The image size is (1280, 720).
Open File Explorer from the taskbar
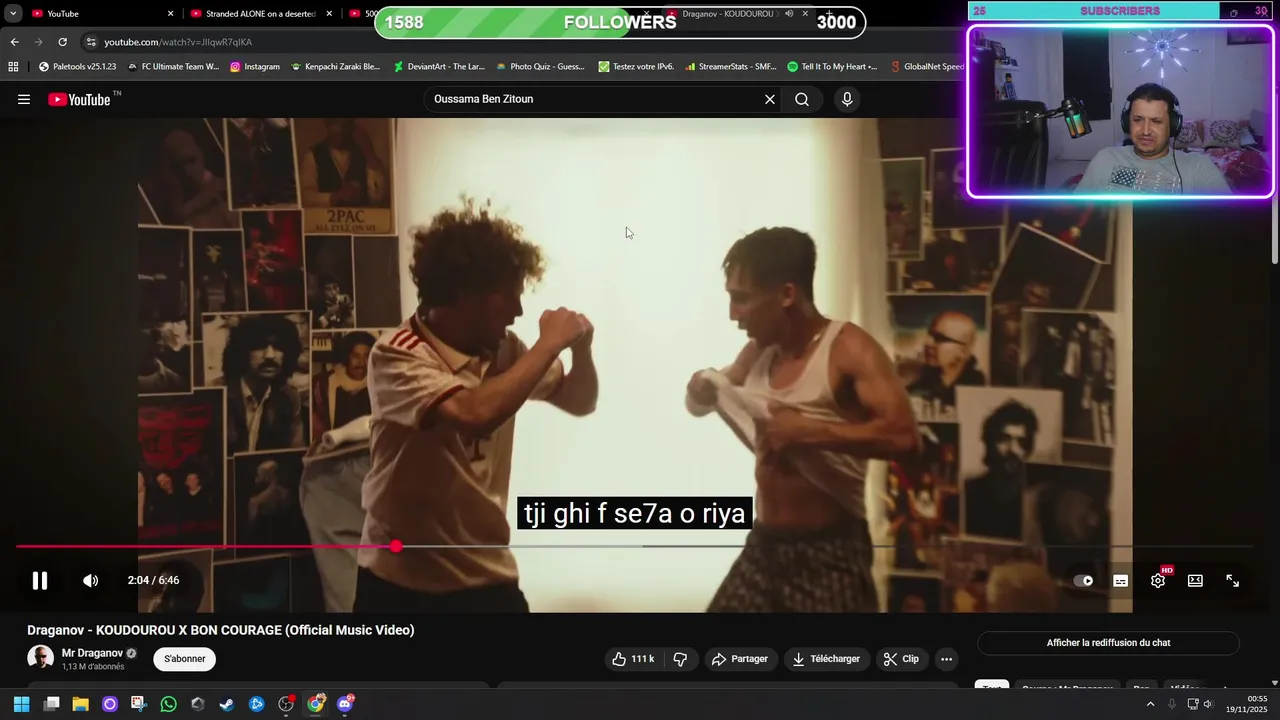pyautogui.click(x=80, y=704)
